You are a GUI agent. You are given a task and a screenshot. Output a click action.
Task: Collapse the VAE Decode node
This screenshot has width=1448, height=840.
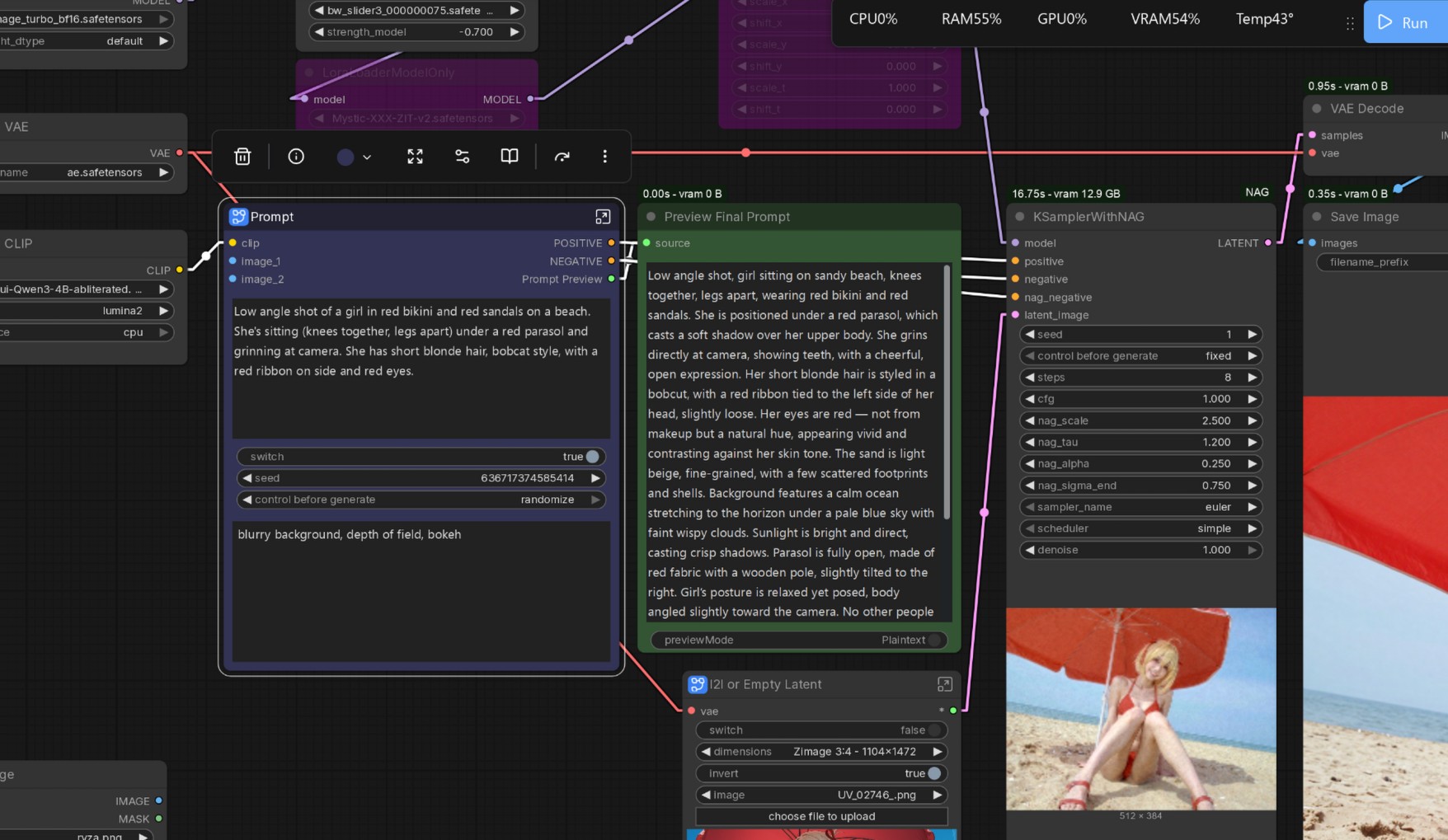1317,109
